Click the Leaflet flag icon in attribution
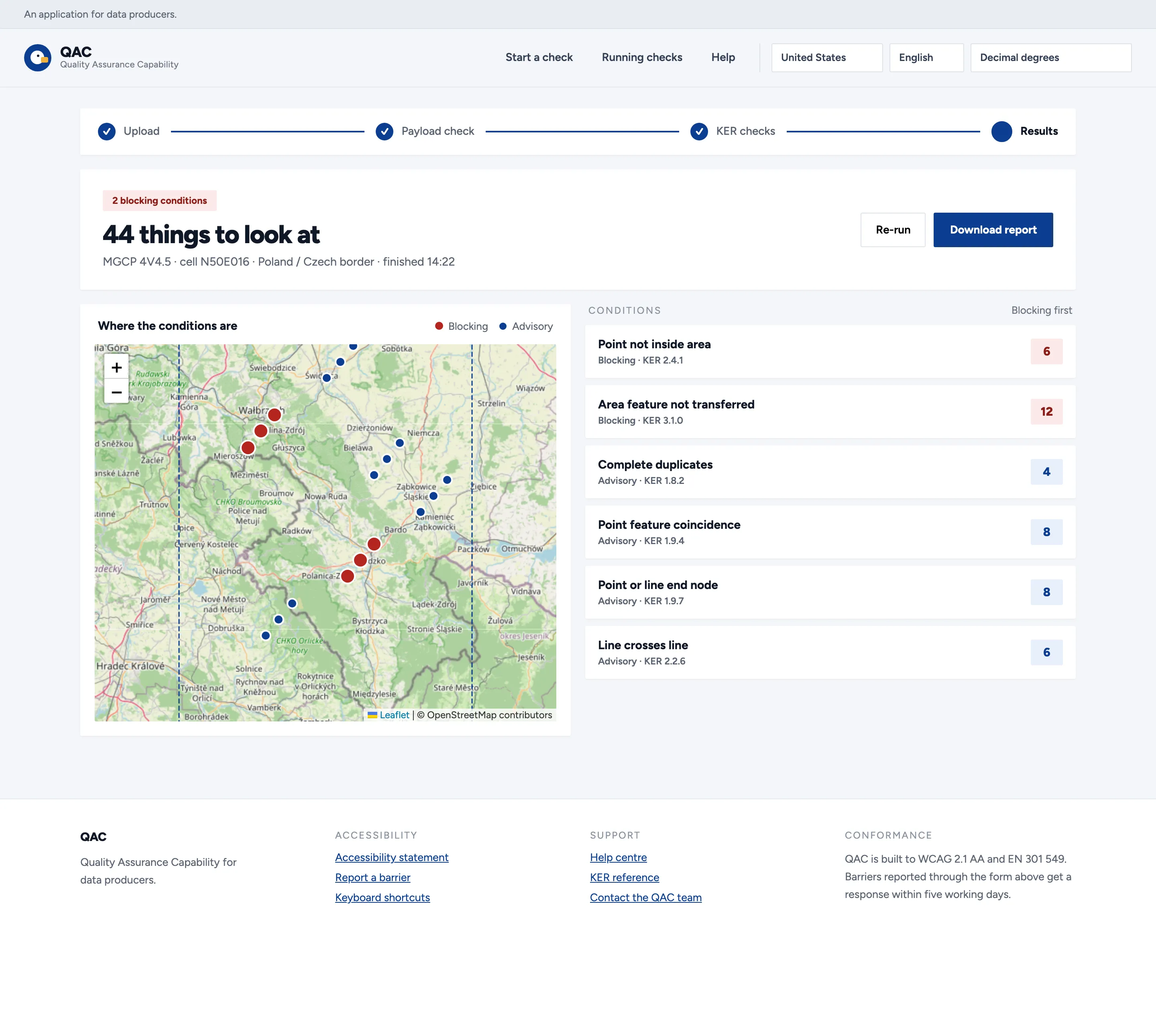 (x=372, y=715)
